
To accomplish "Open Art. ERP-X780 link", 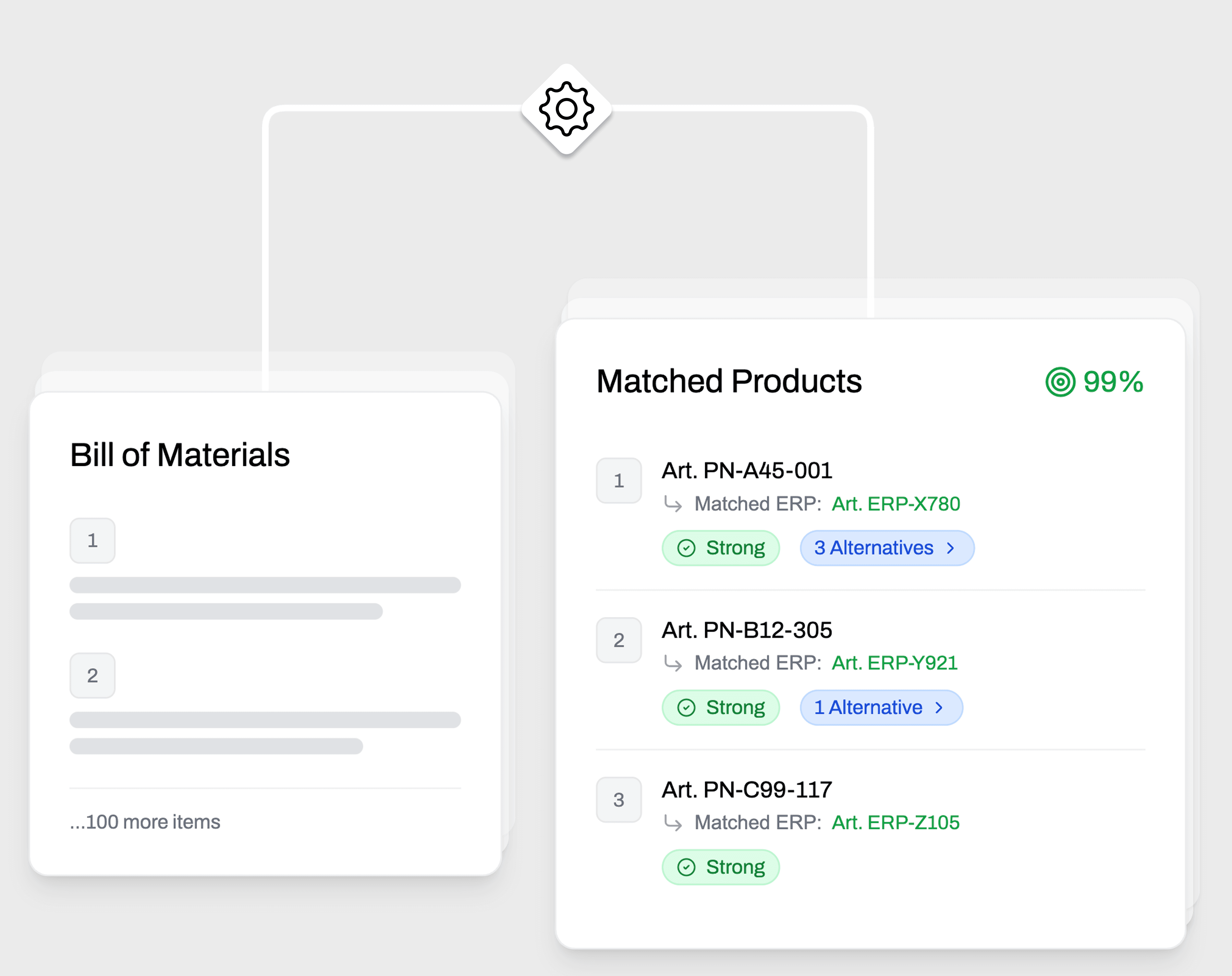I will (895, 504).
